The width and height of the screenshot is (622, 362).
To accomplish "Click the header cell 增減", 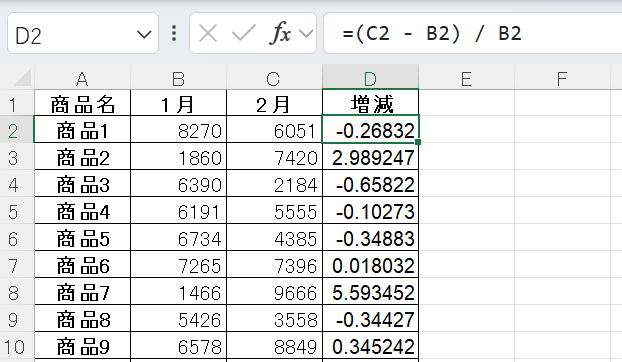I will (x=371, y=103).
